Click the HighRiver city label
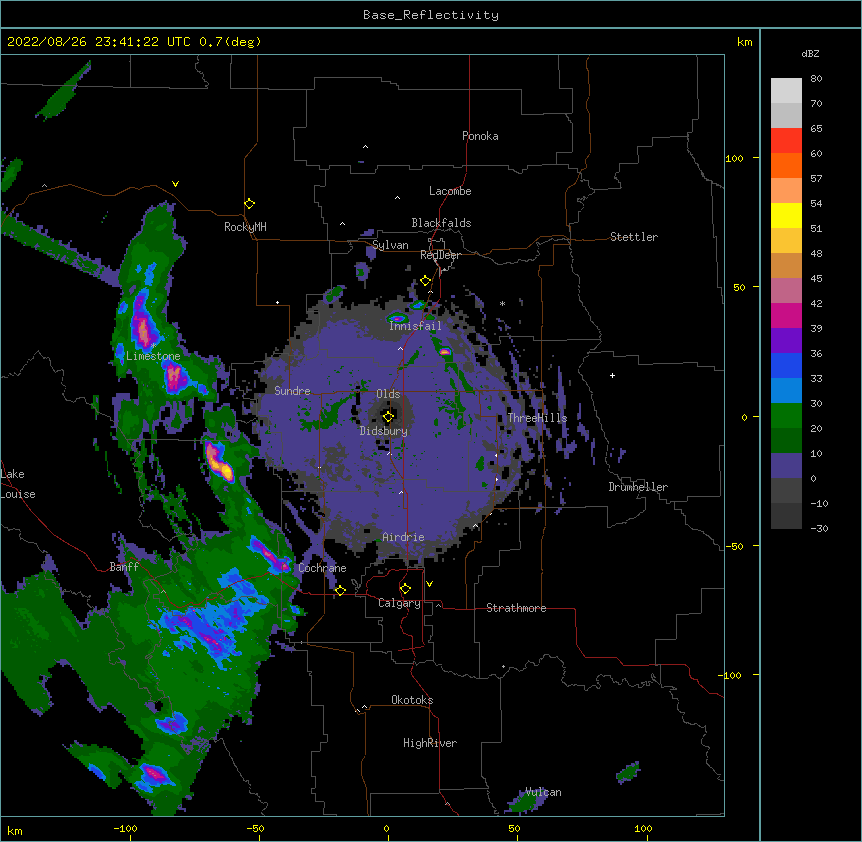The height and width of the screenshot is (842, 862). click(x=430, y=743)
